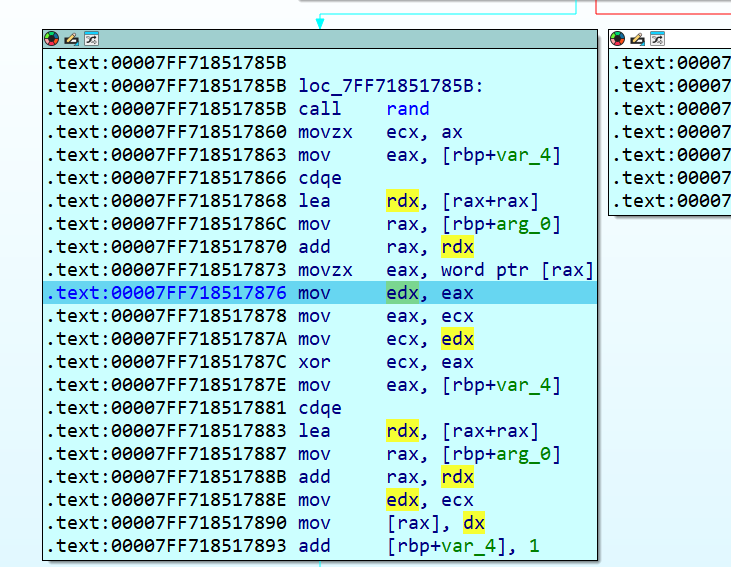The width and height of the screenshot is (731, 567).
Task: Click the call mnemonic at address 785B
Action: (x=320, y=109)
